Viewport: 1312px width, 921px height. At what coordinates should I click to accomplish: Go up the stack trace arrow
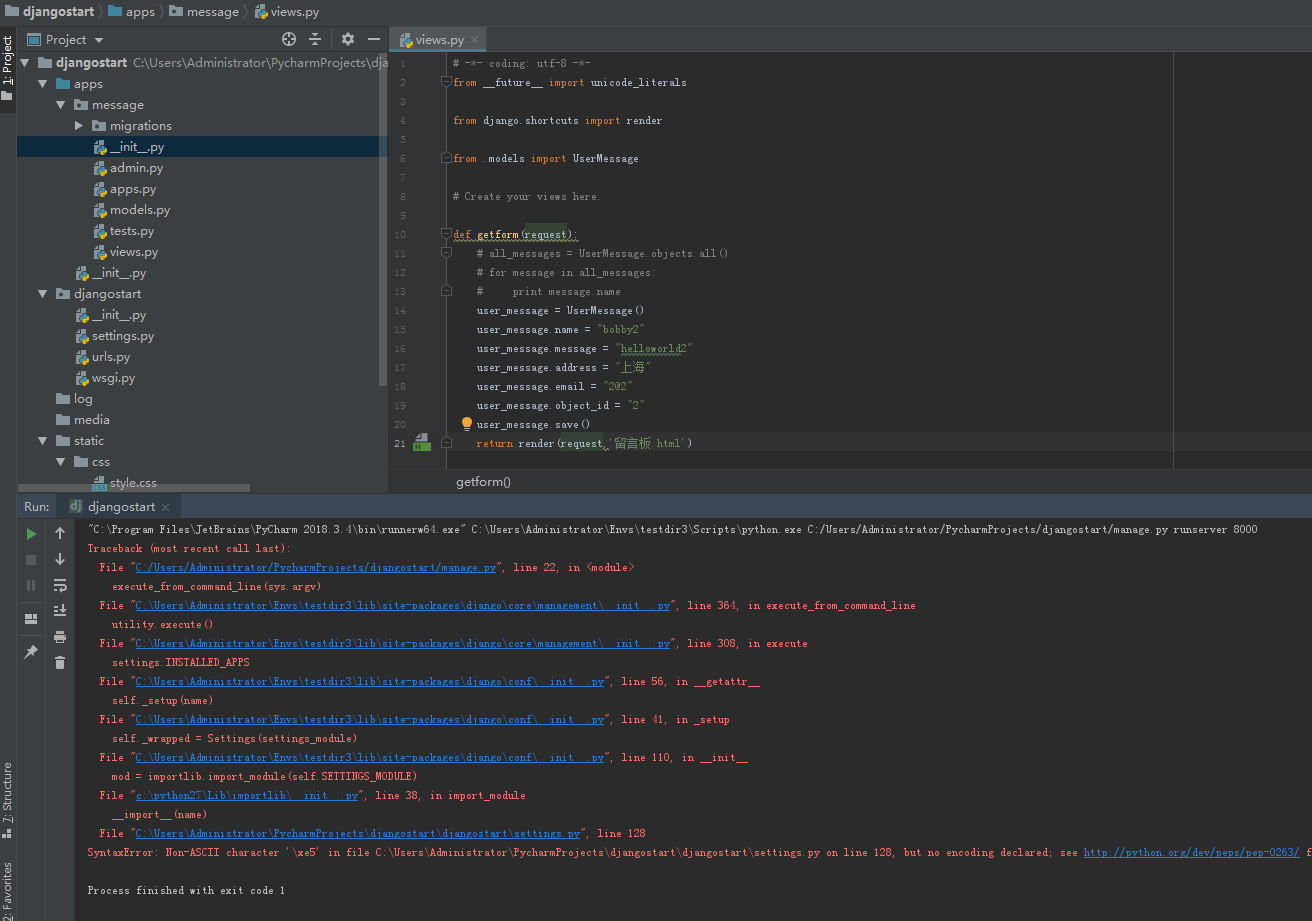tap(60, 534)
